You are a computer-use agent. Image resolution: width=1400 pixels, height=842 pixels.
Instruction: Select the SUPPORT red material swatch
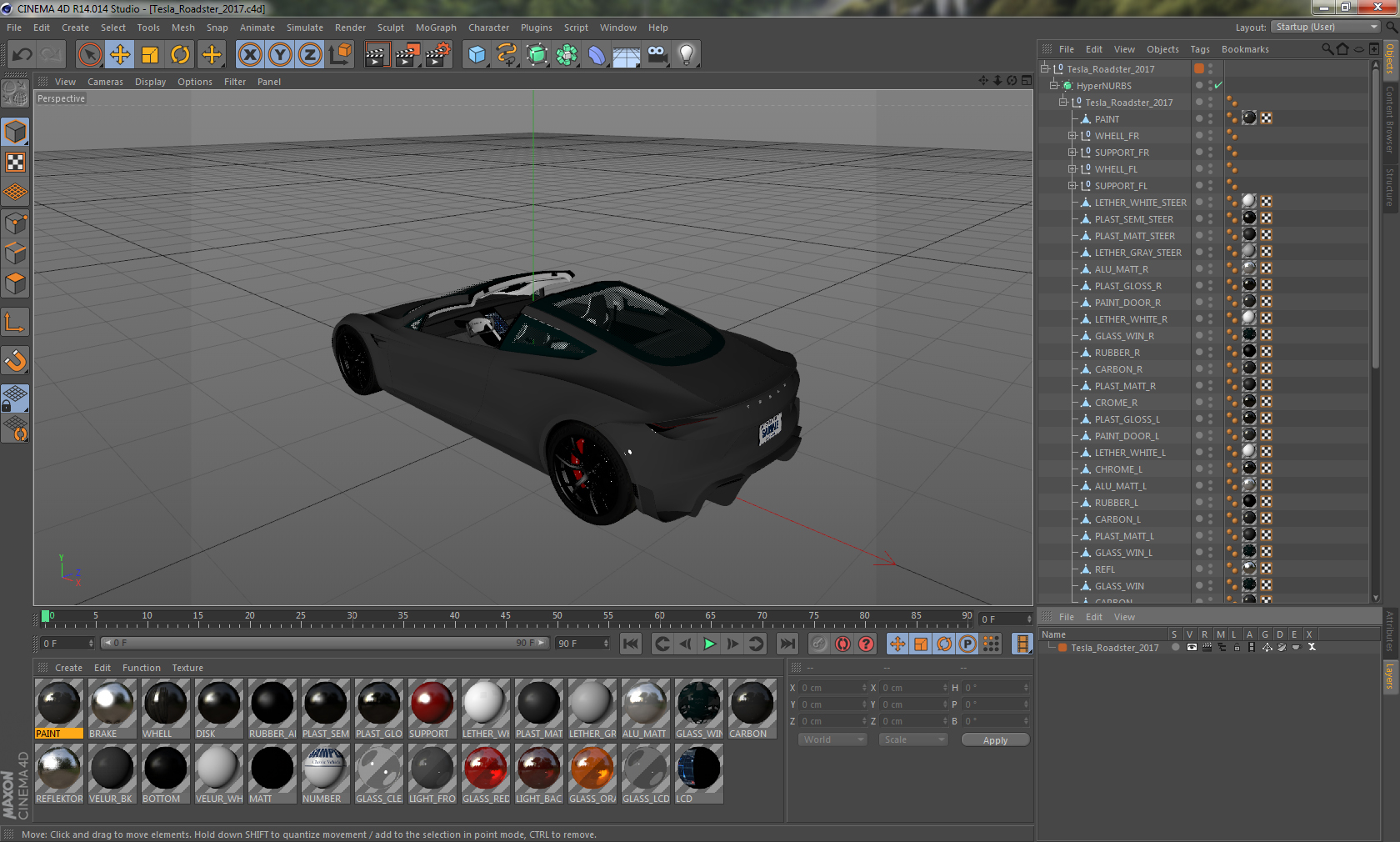coord(432,709)
